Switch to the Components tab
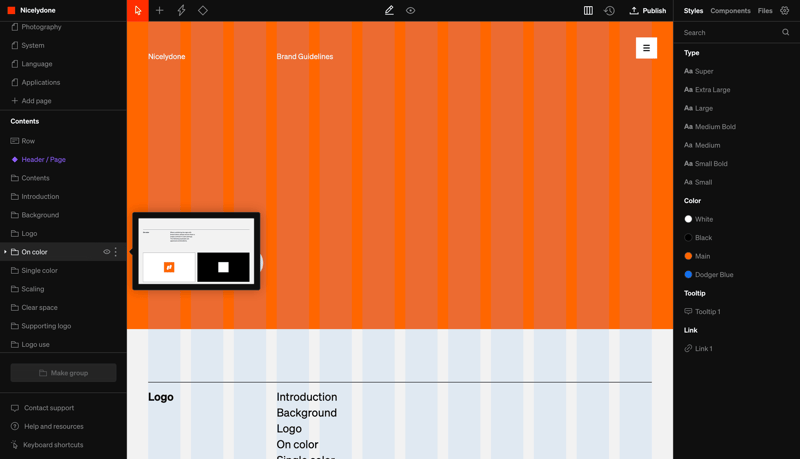 (x=730, y=11)
